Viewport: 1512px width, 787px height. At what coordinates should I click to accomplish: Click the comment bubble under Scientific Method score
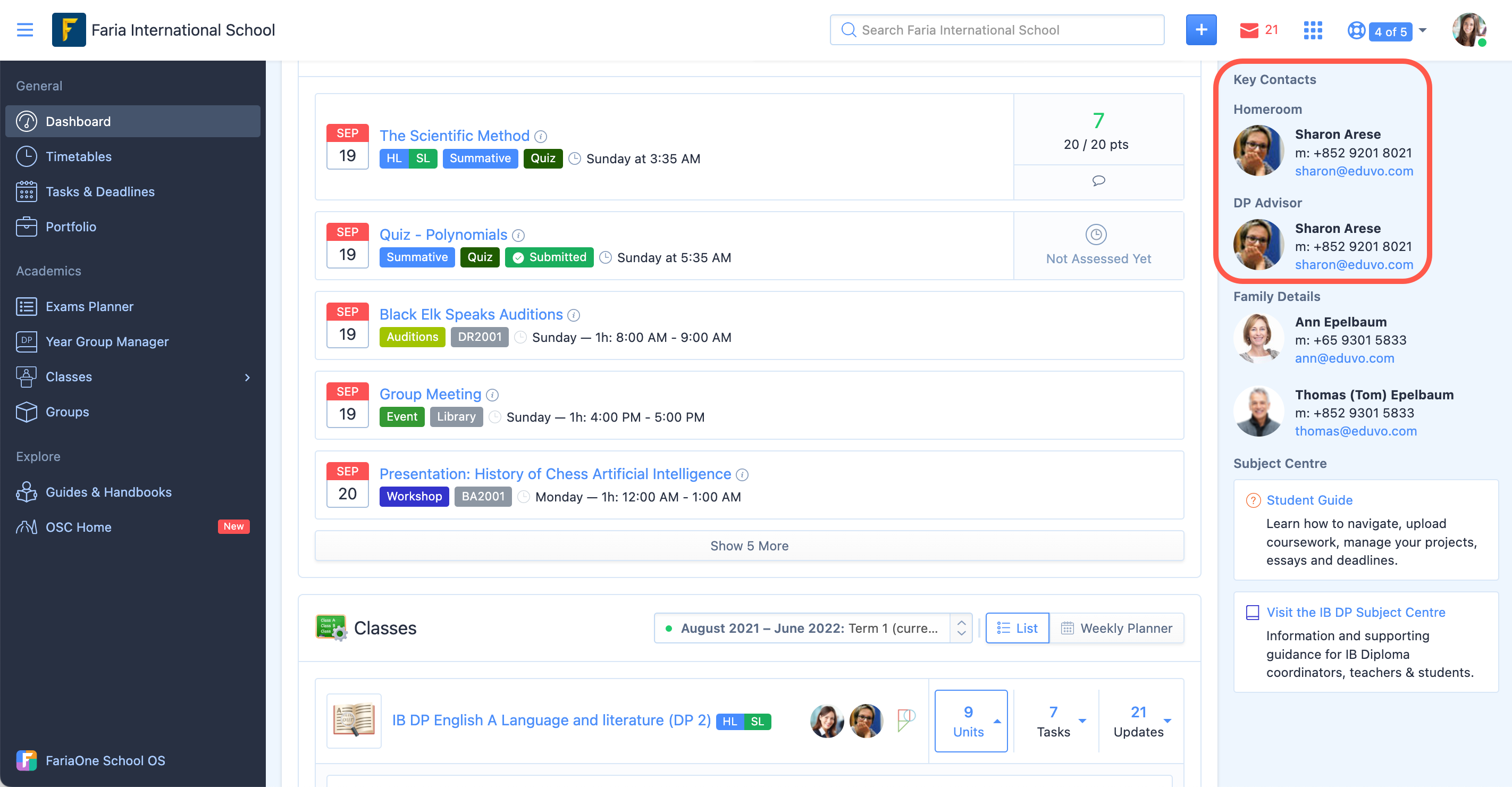[1098, 181]
